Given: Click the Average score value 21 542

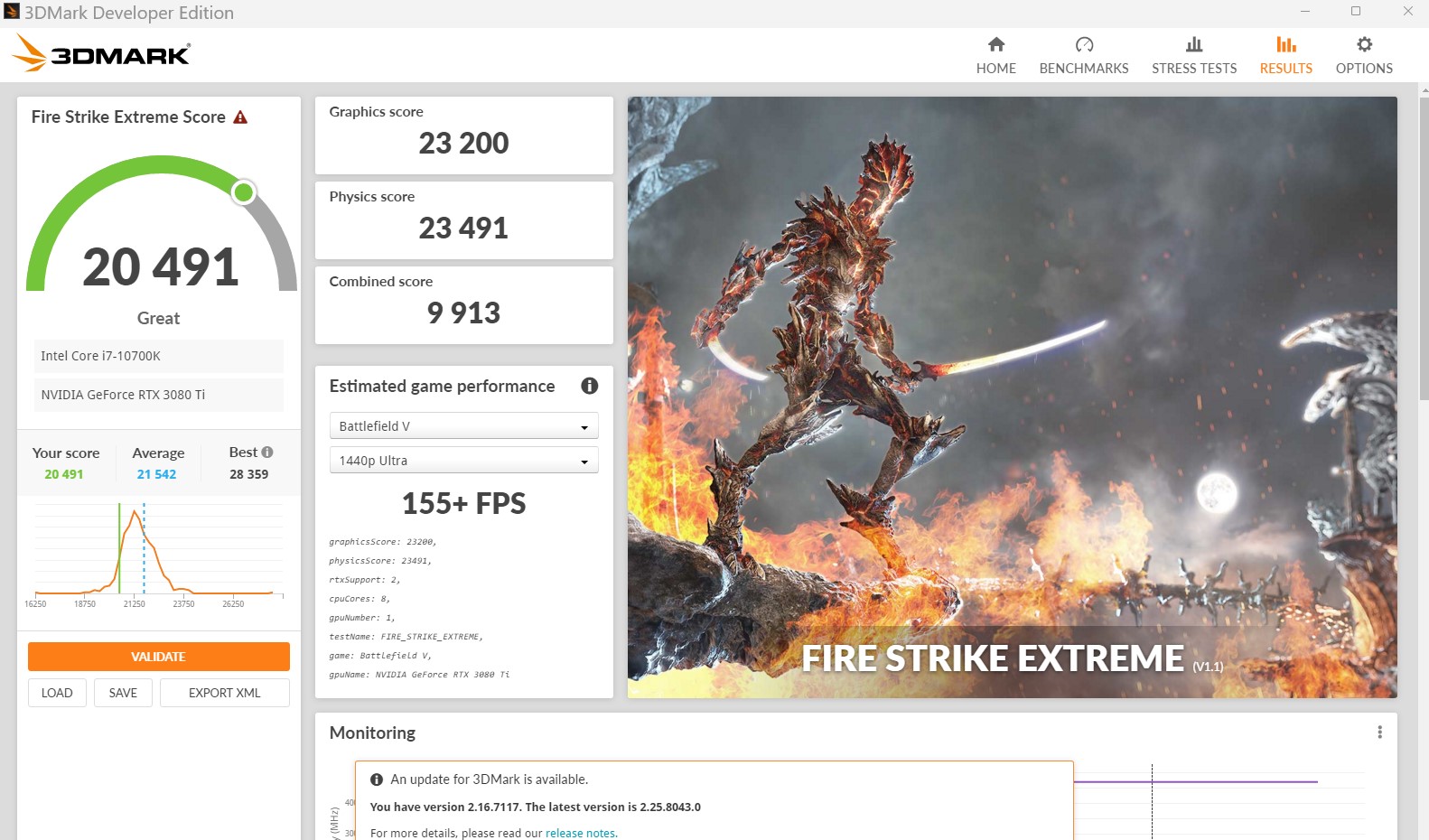Looking at the screenshot, I should [x=156, y=474].
